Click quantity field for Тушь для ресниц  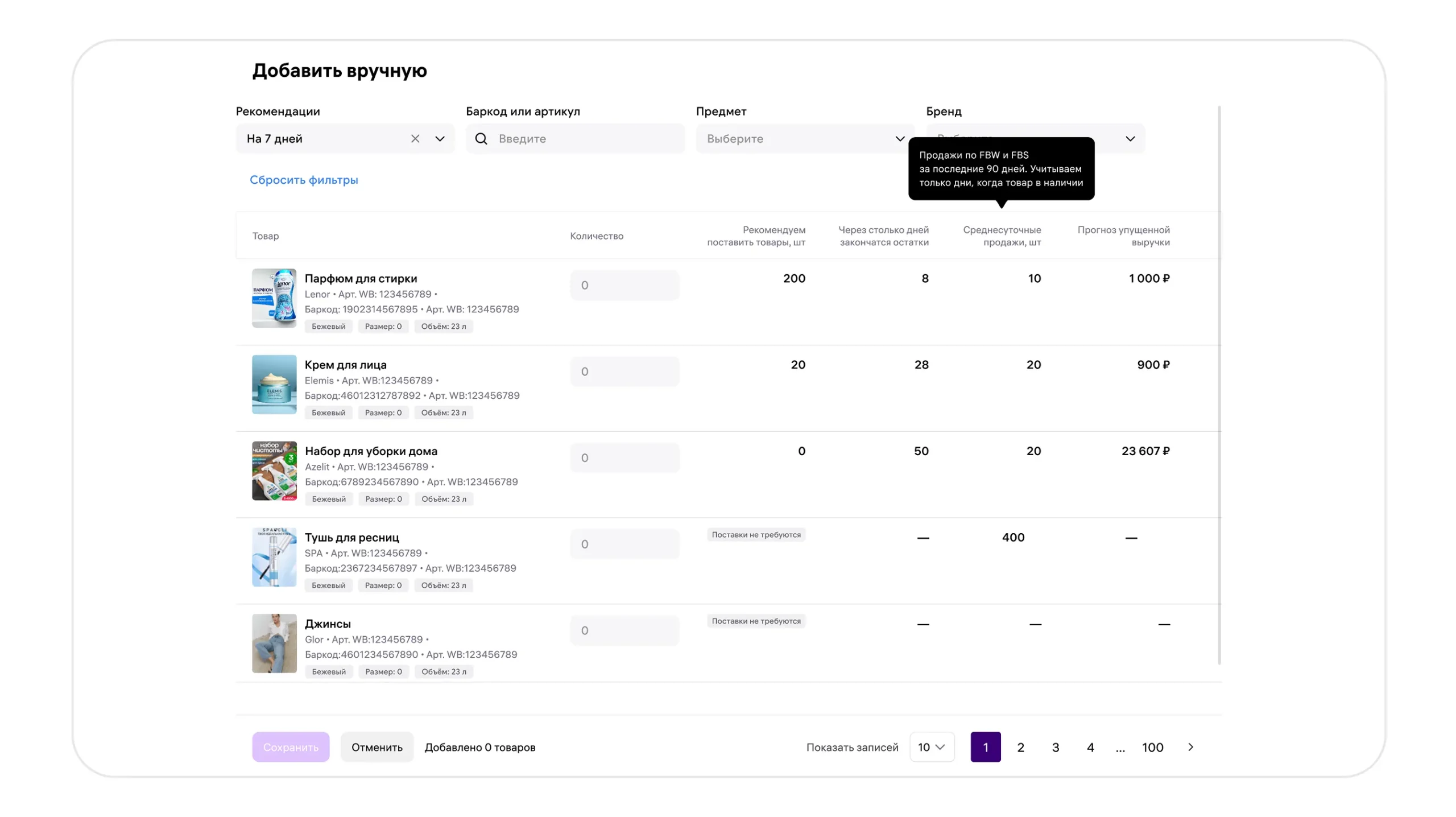(624, 544)
